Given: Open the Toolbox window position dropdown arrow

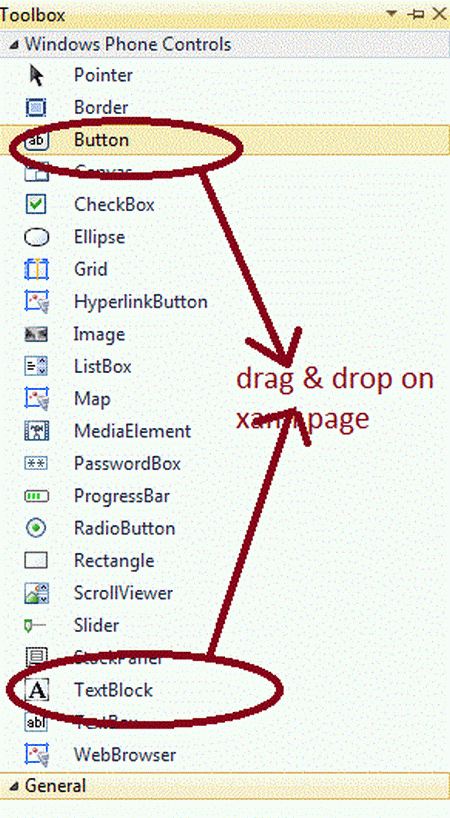Looking at the screenshot, I should coord(392,14).
